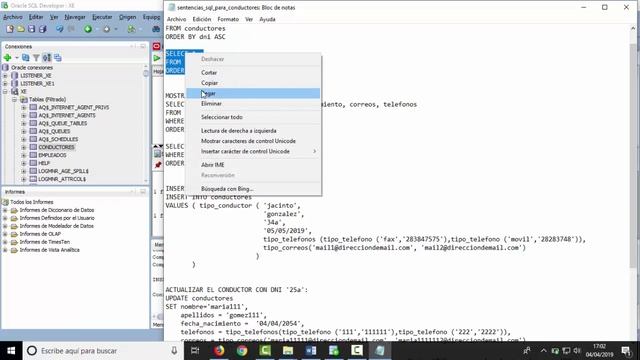Open the notification center icon

(626, 351)
